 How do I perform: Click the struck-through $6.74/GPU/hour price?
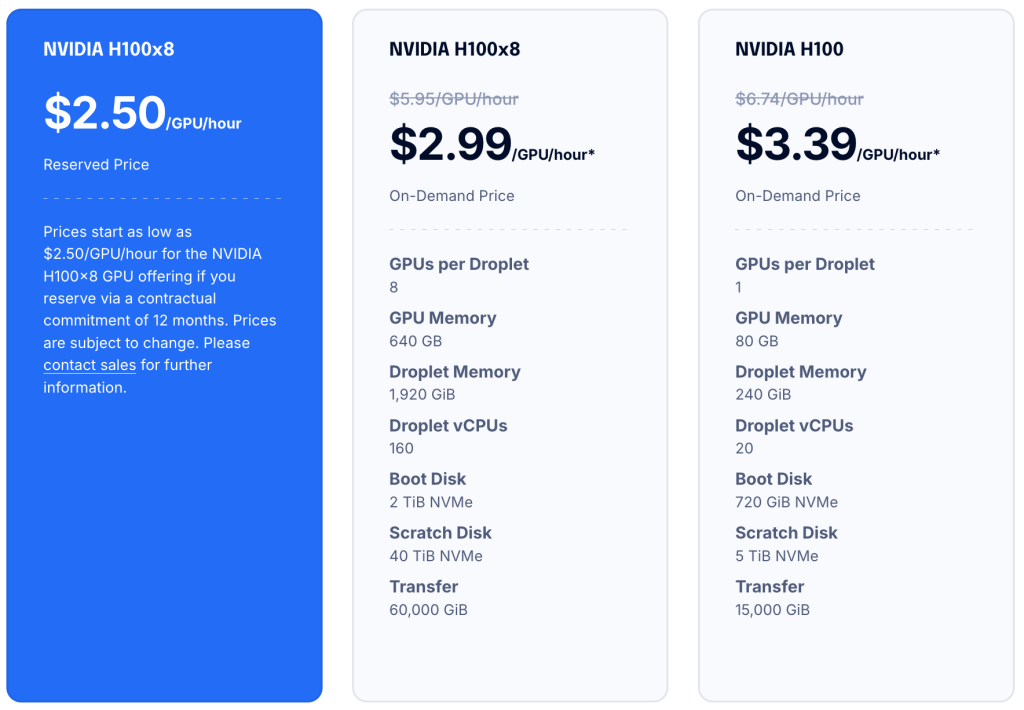pyautogui.click(x=799, y=99)
